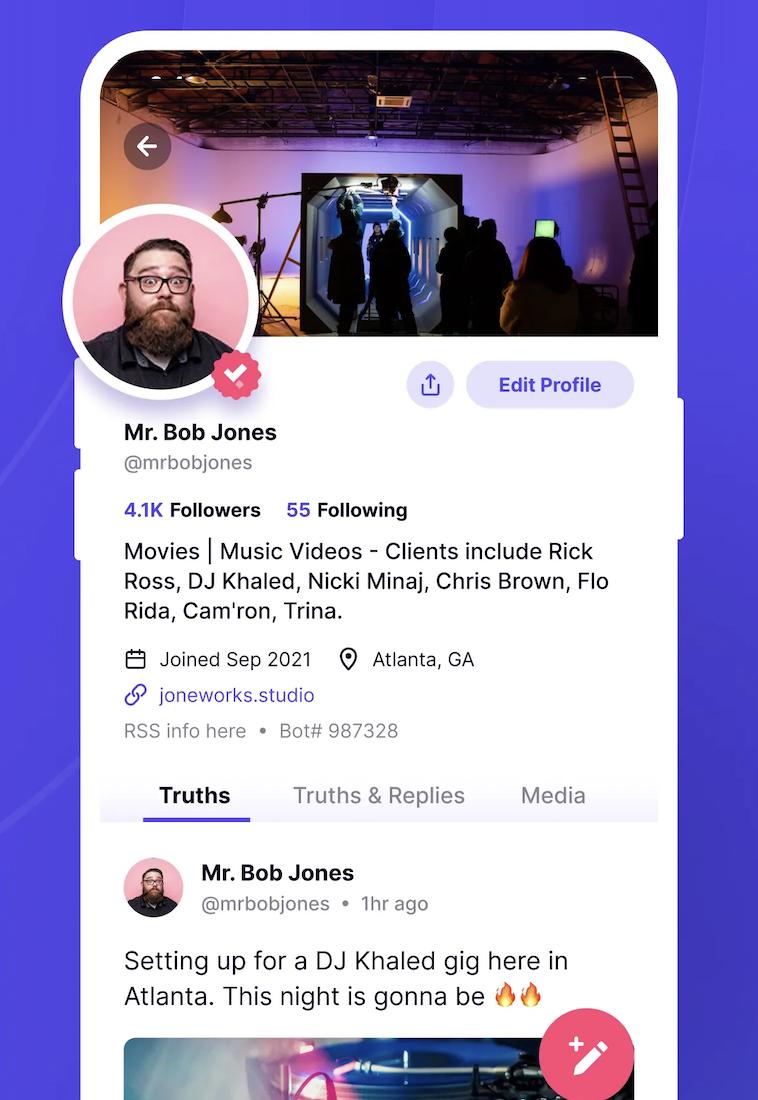Tap the calendar icon beside Joined Sep 2021
Screen dimensions: 758x1100
[x=135, y=659]
